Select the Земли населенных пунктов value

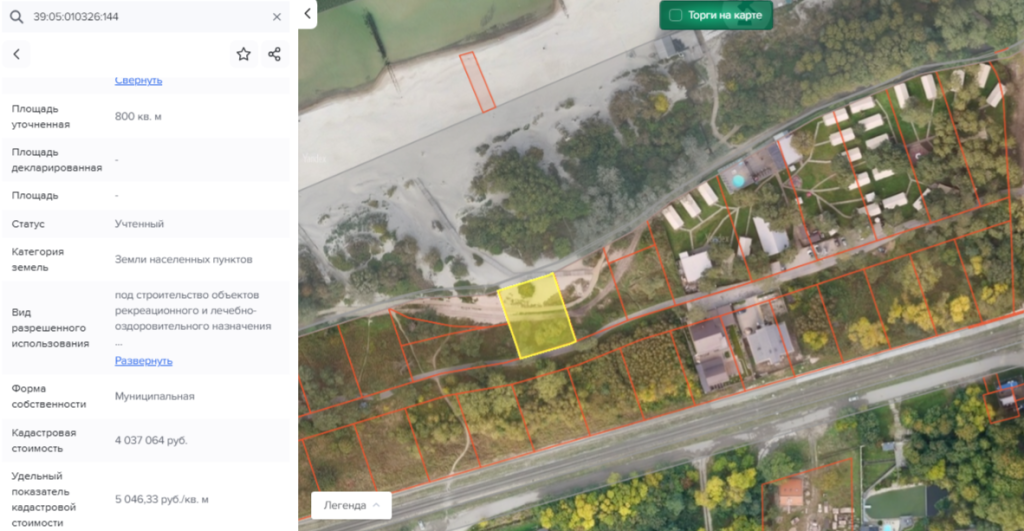183,259
